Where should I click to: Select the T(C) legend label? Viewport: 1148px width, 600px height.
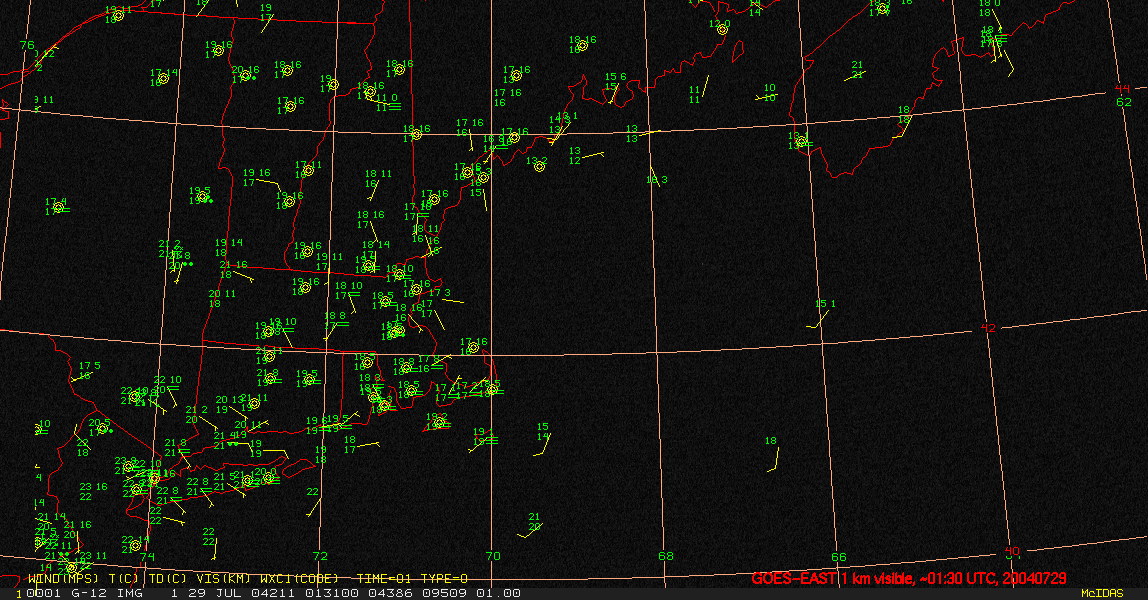[125, 579]
